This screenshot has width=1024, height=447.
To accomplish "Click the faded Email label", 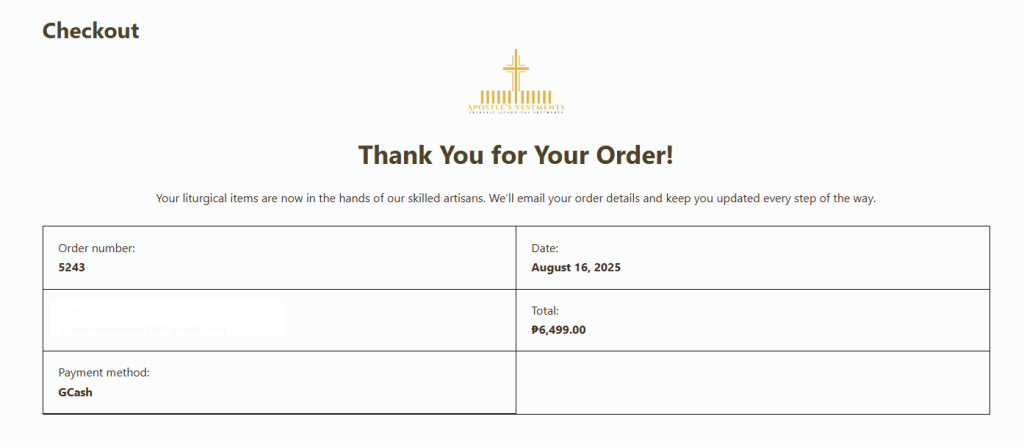I will click(72, 310).
